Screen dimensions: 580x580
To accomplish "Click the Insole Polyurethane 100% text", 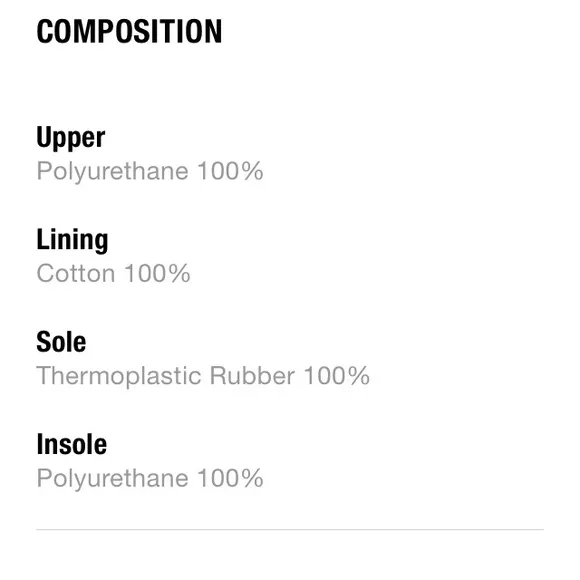I will (150, 479).
